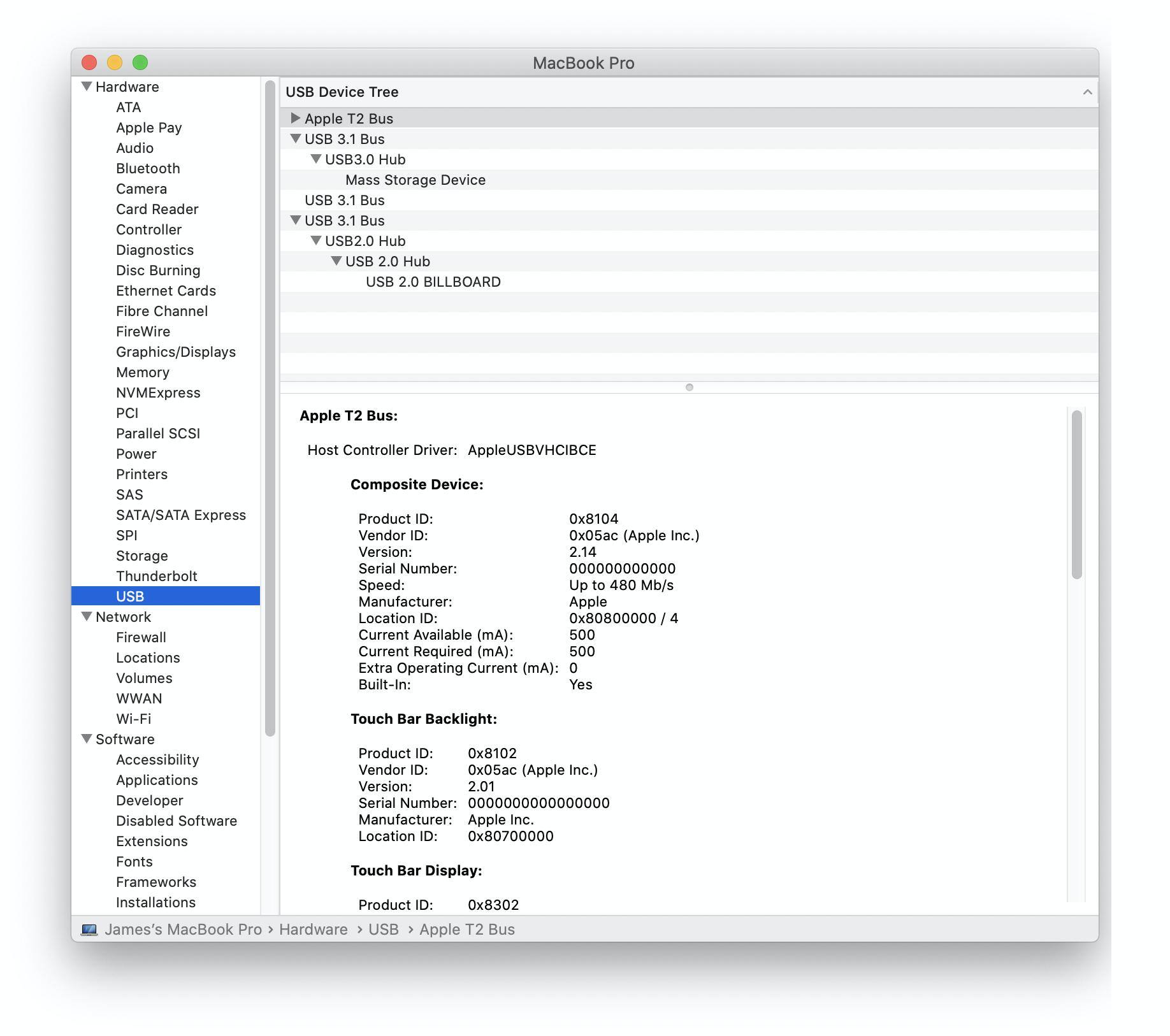Viewport: 1170px width, 1036px height.
Task: Select Mass Storage Device in device tree
Action: point(415,180)
